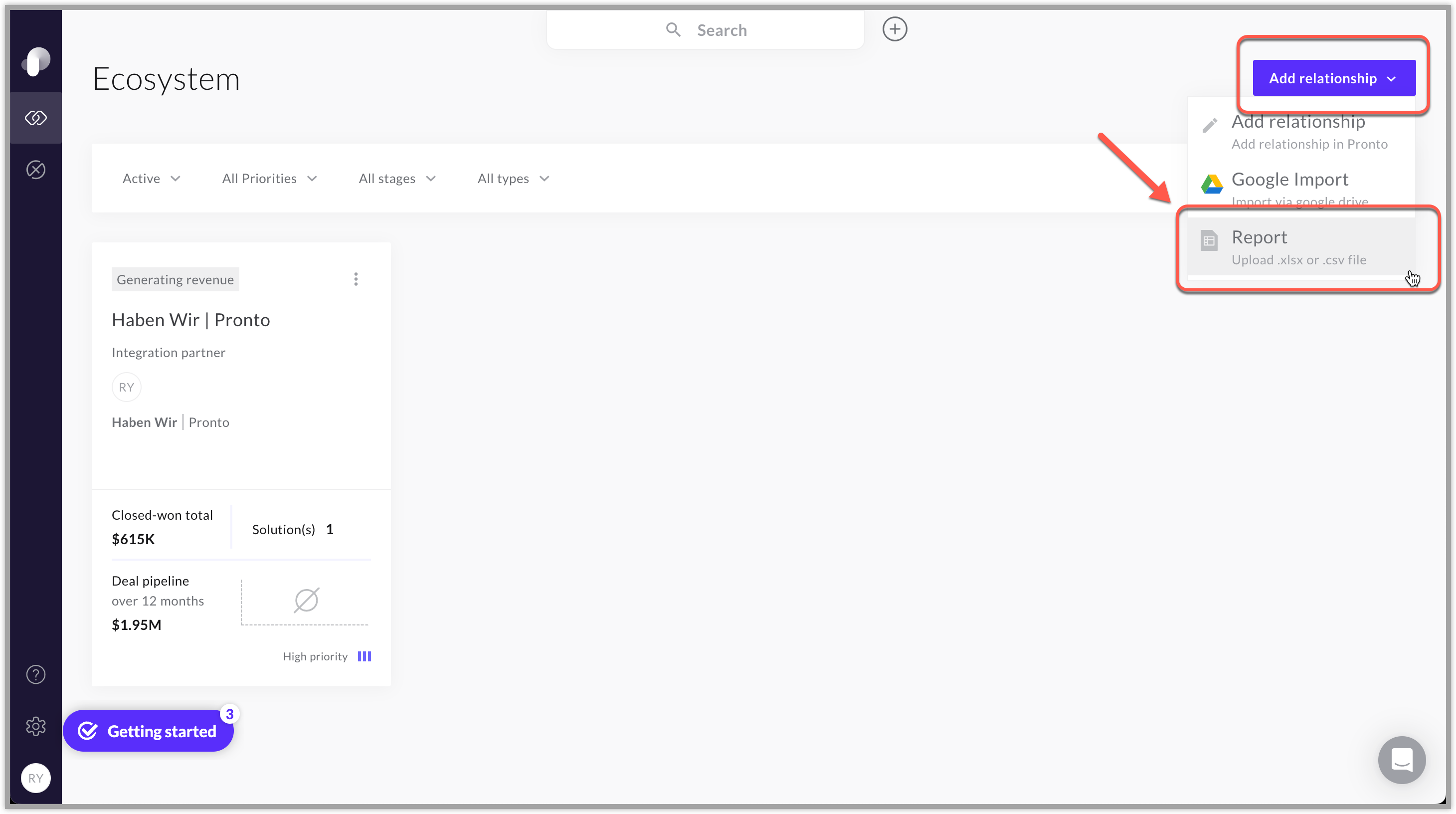Open the compass icon in sidebar
The height and width of the screenshot is (814, 1456).
coord(35,170)
